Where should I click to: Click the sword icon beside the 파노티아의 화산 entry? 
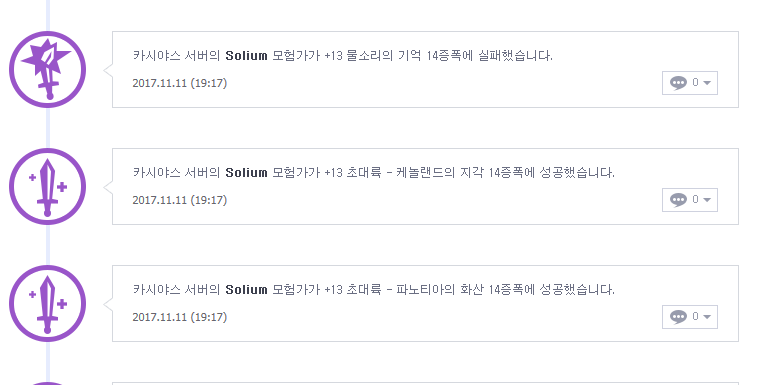pos(48,303)
